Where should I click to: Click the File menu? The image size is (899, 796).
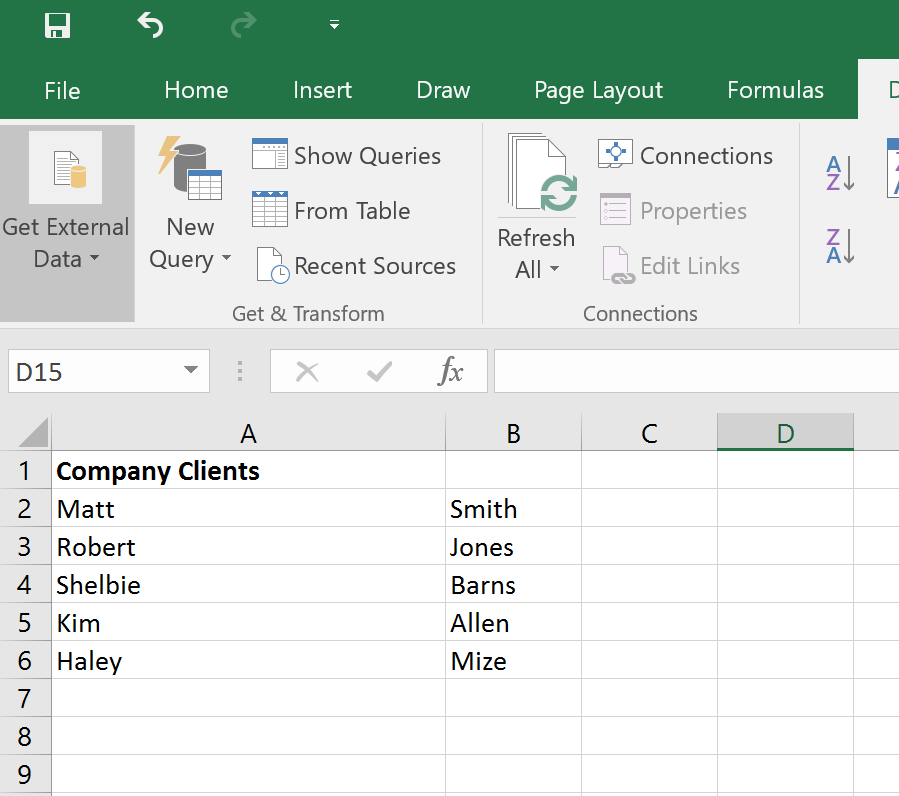click(62, 90)
